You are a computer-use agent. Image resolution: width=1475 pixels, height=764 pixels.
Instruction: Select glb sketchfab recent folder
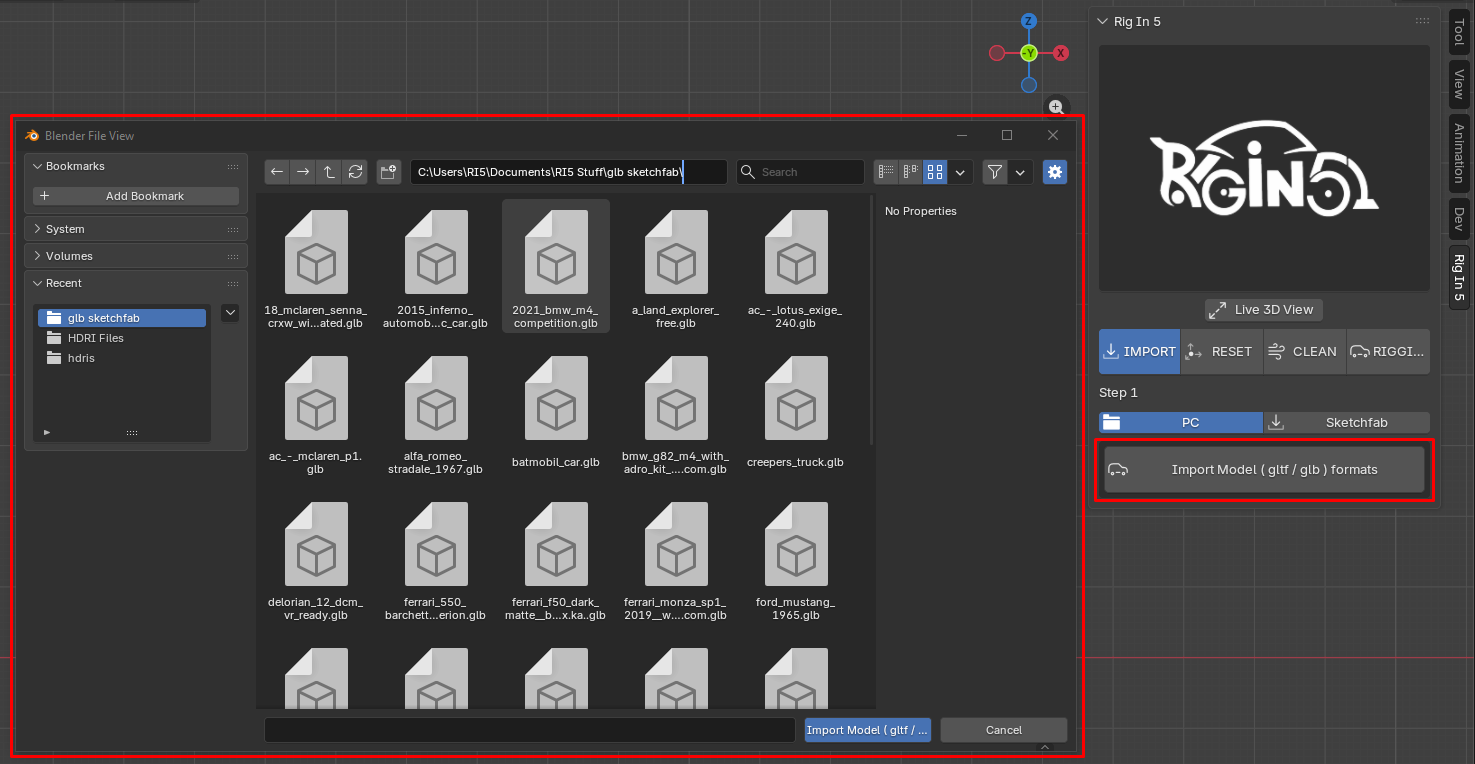tap(122, 318)
